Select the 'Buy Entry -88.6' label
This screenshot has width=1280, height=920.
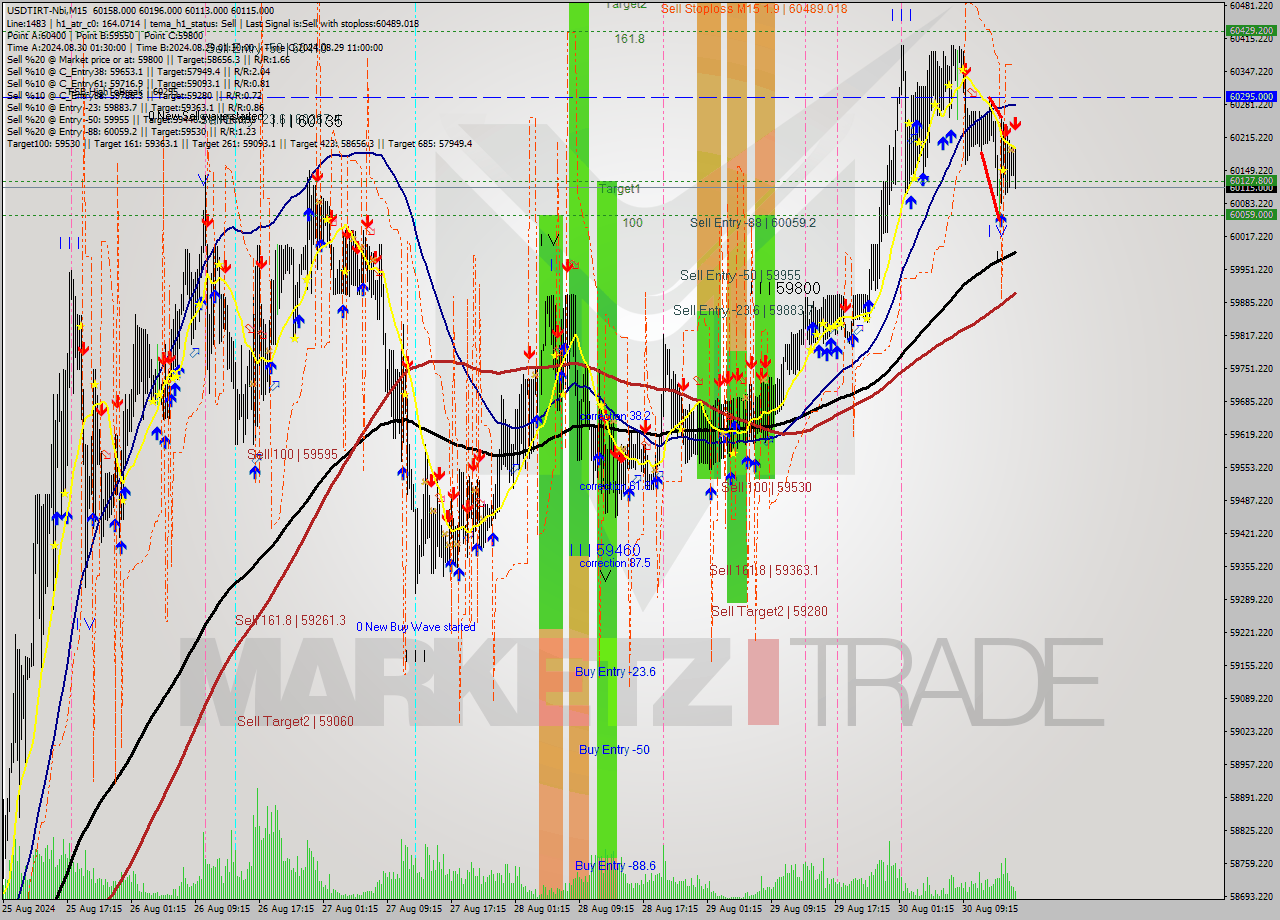click(x=615, y=866)
